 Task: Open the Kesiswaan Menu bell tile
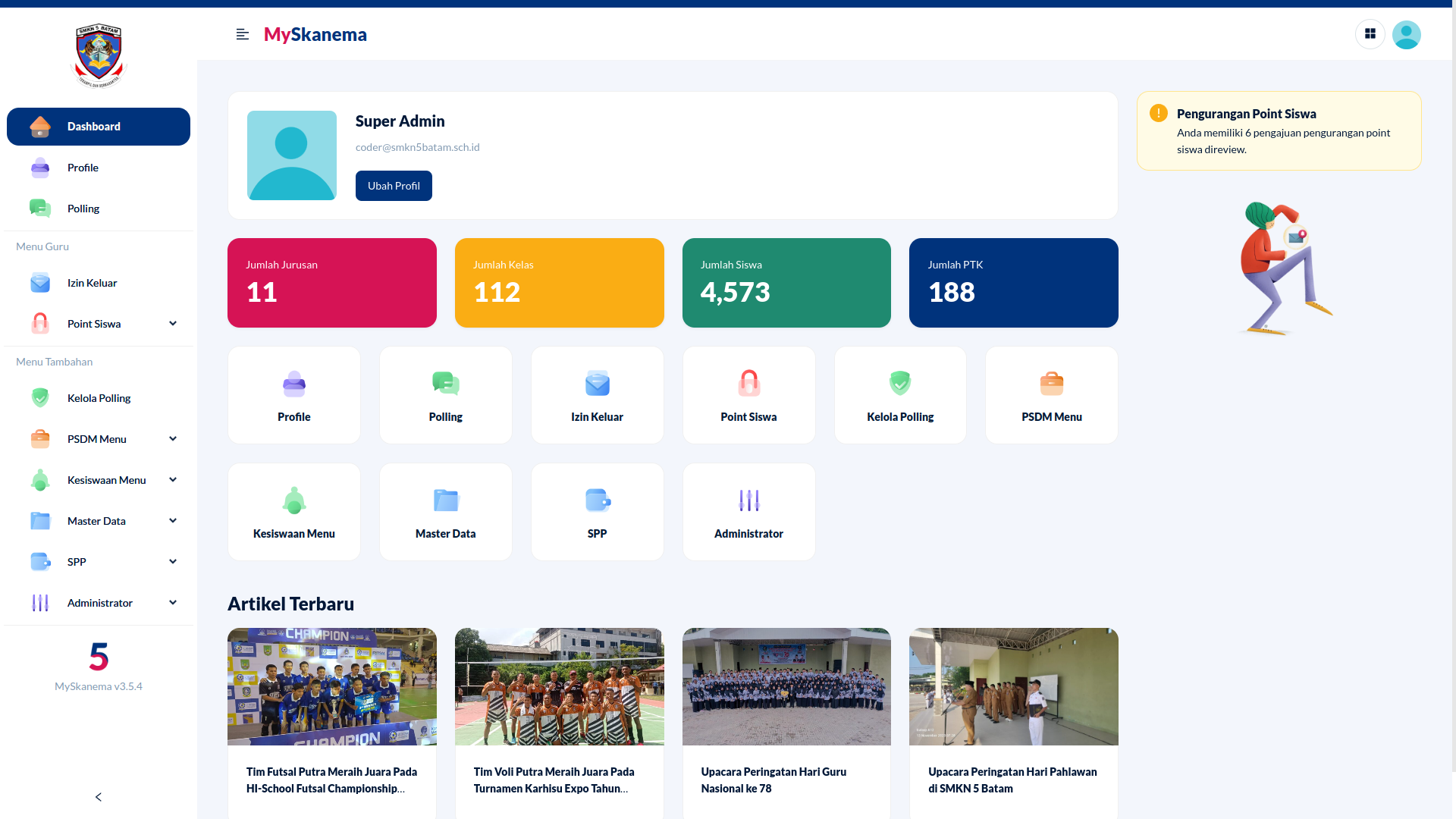tap(293, 512)
